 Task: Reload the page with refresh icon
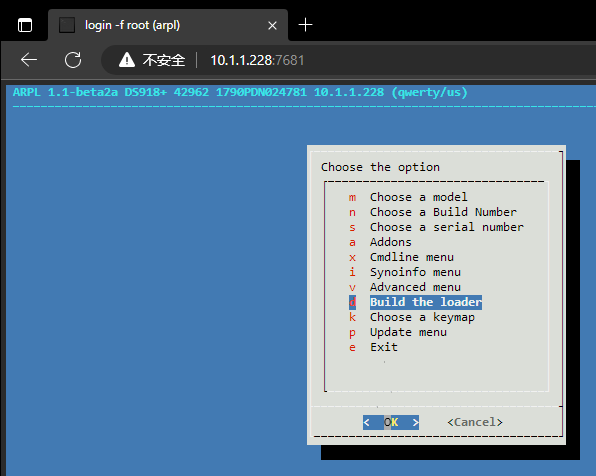pos(73,60)
